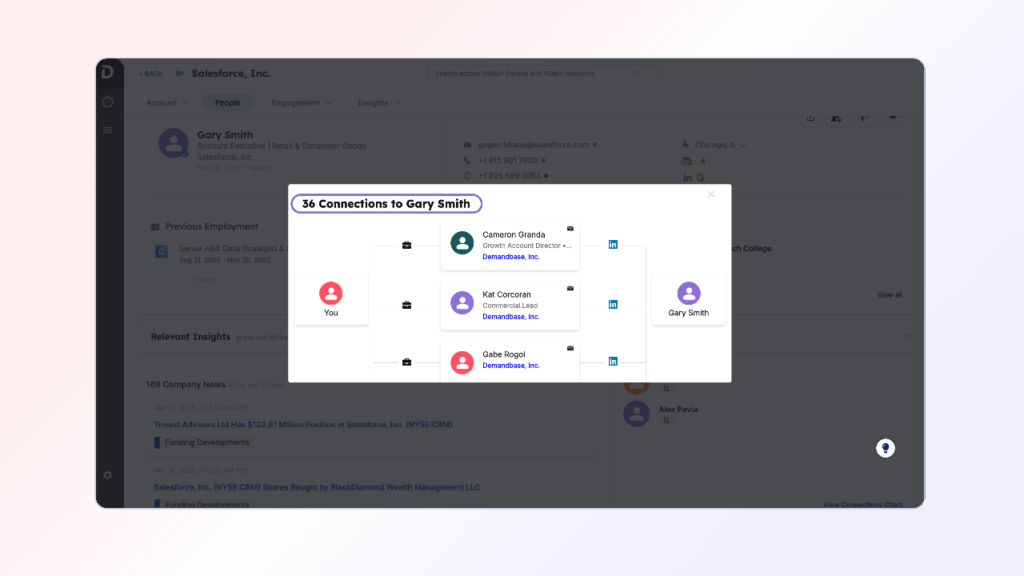Expand the Engagement dropdown tab

point(302,103)
